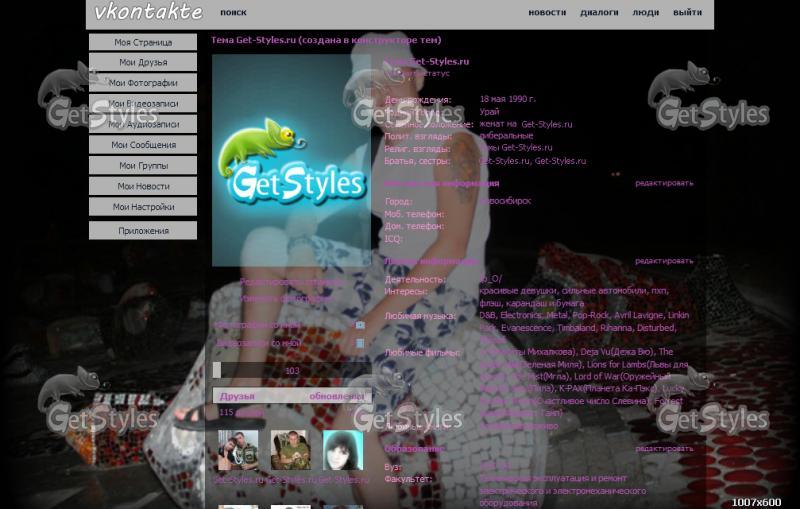Click the videos-with-me icon
Viewport: 800px width, 509px height.
(360, 343)
